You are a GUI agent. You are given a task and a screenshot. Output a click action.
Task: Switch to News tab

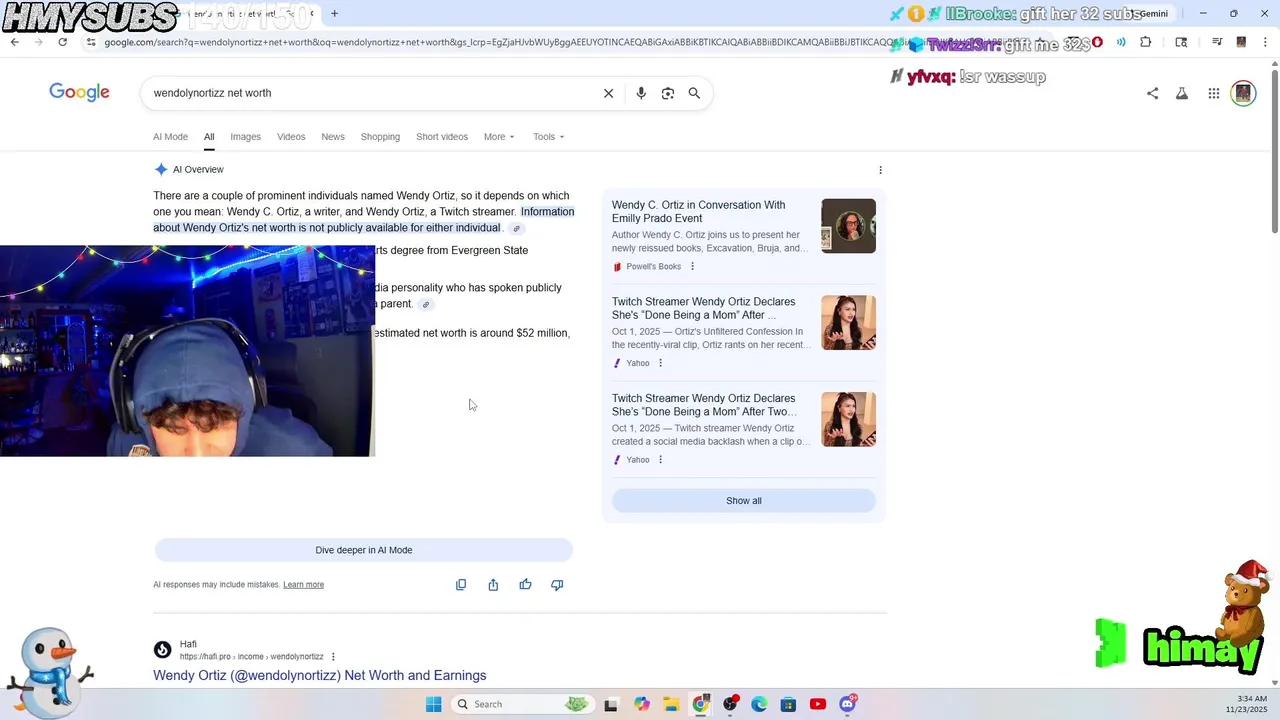tap(333, 137)
